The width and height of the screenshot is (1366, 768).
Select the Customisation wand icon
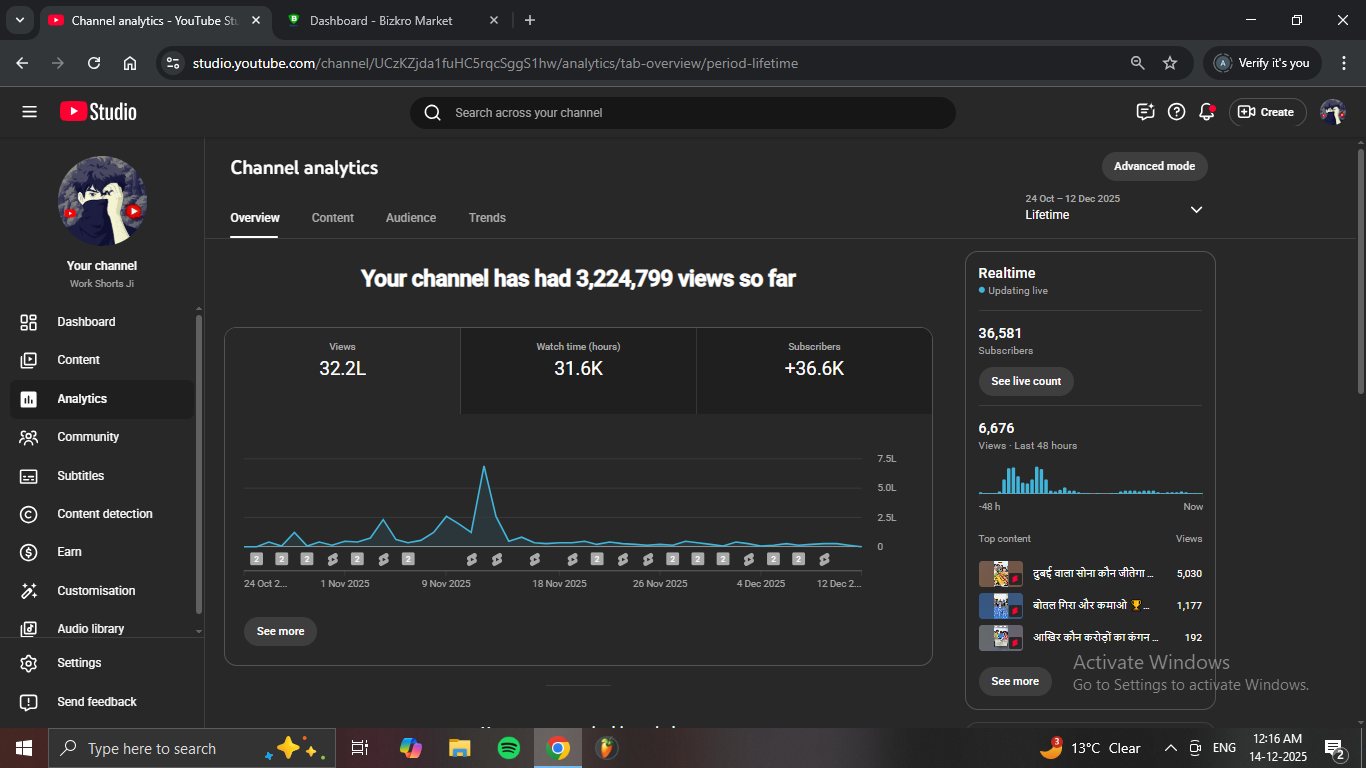click(x=29, y=591)
